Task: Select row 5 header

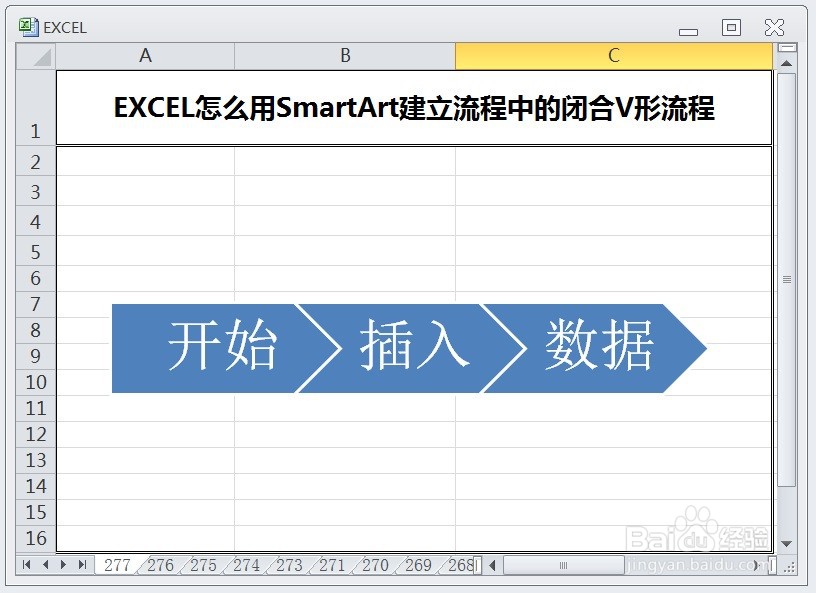Action: click(x=35, y=251)
